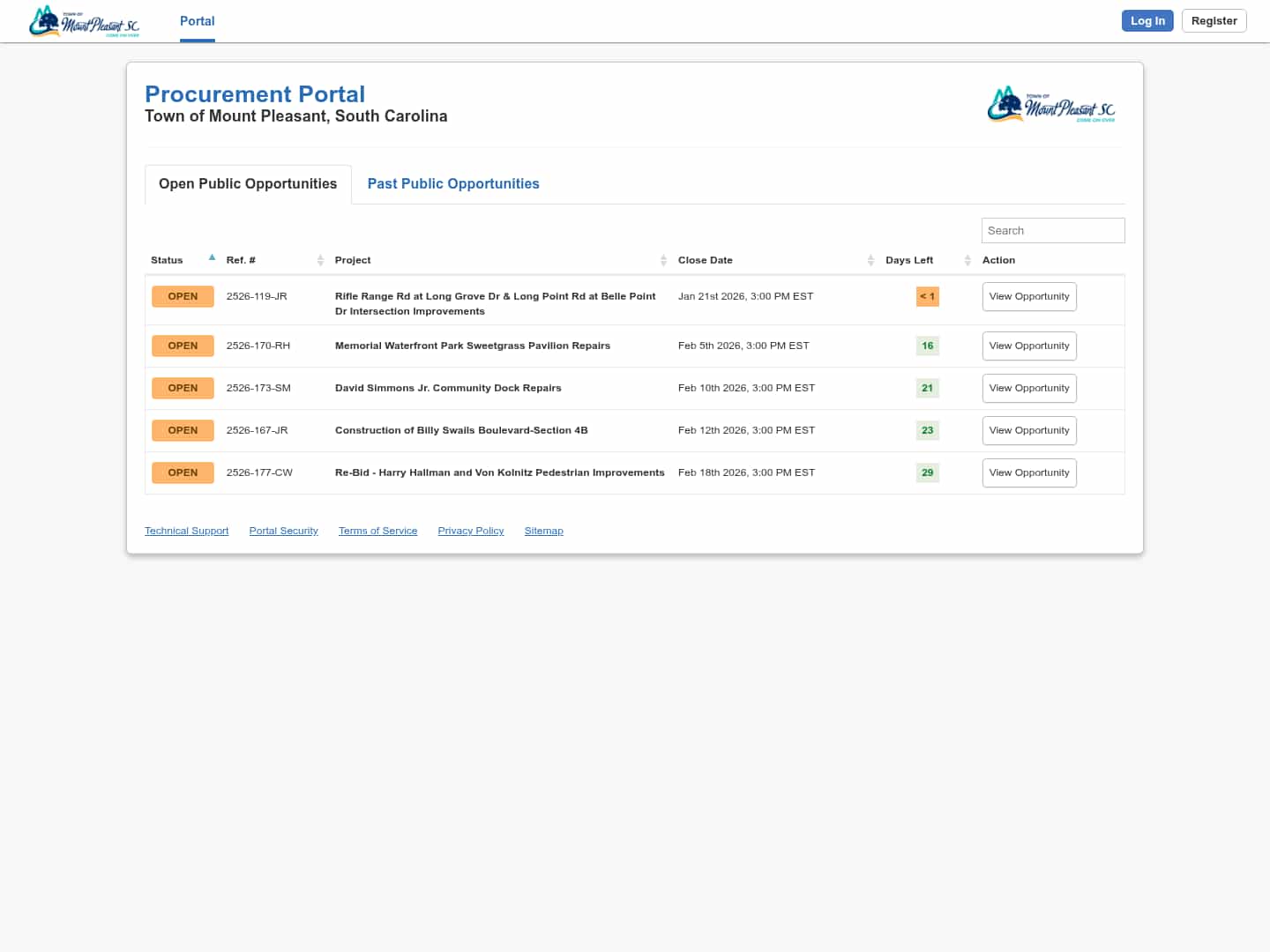Sort by Ref. # column arrows
This screenshot has width=1270, height=952.
pyautogui.click(x=320, y=260)
